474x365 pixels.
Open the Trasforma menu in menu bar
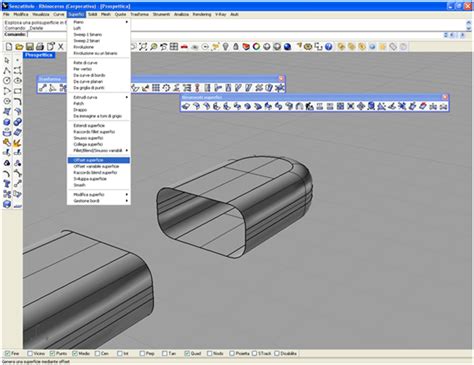tap(139, 15)
